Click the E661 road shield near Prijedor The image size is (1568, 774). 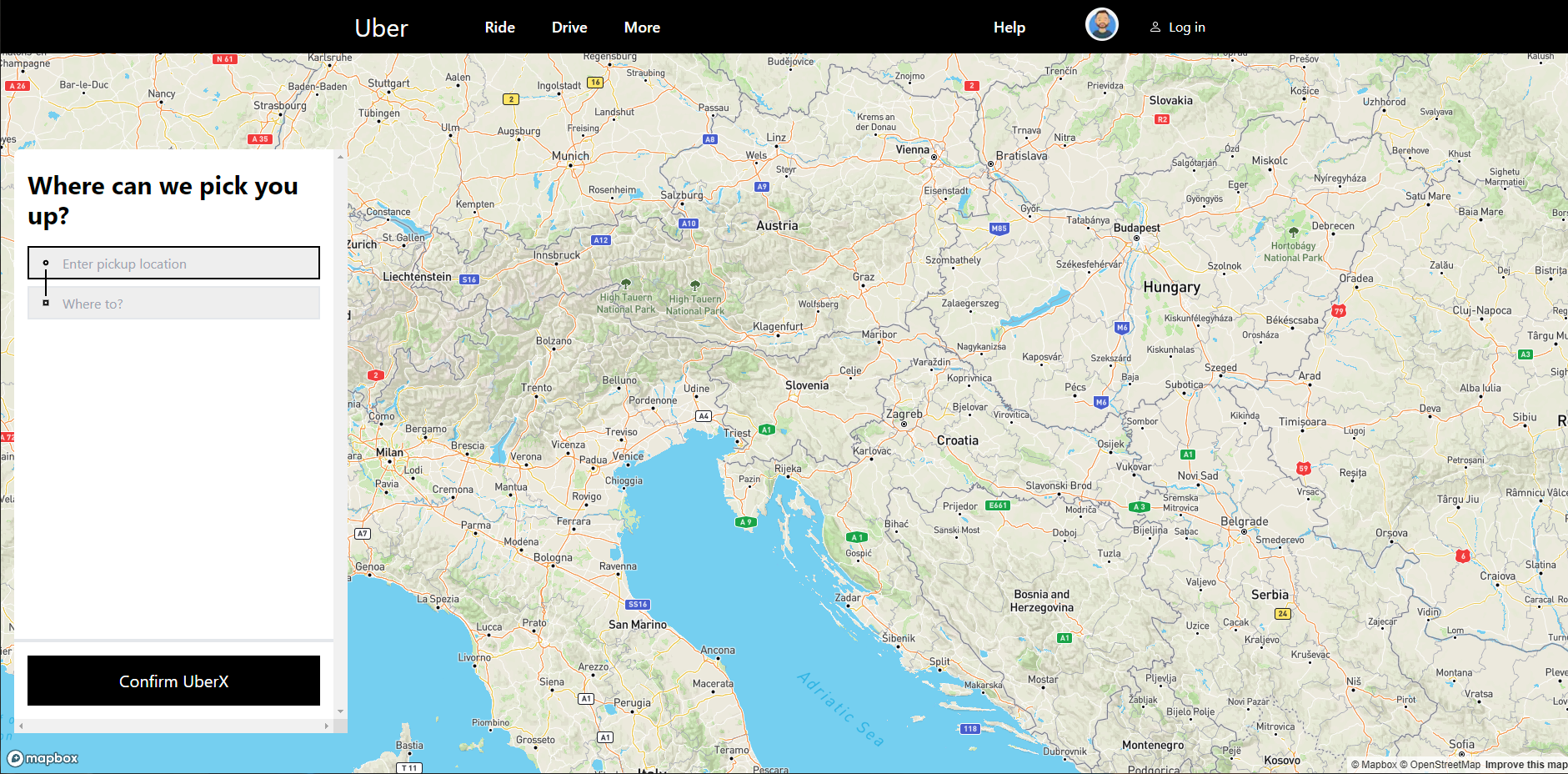(998, 505)
